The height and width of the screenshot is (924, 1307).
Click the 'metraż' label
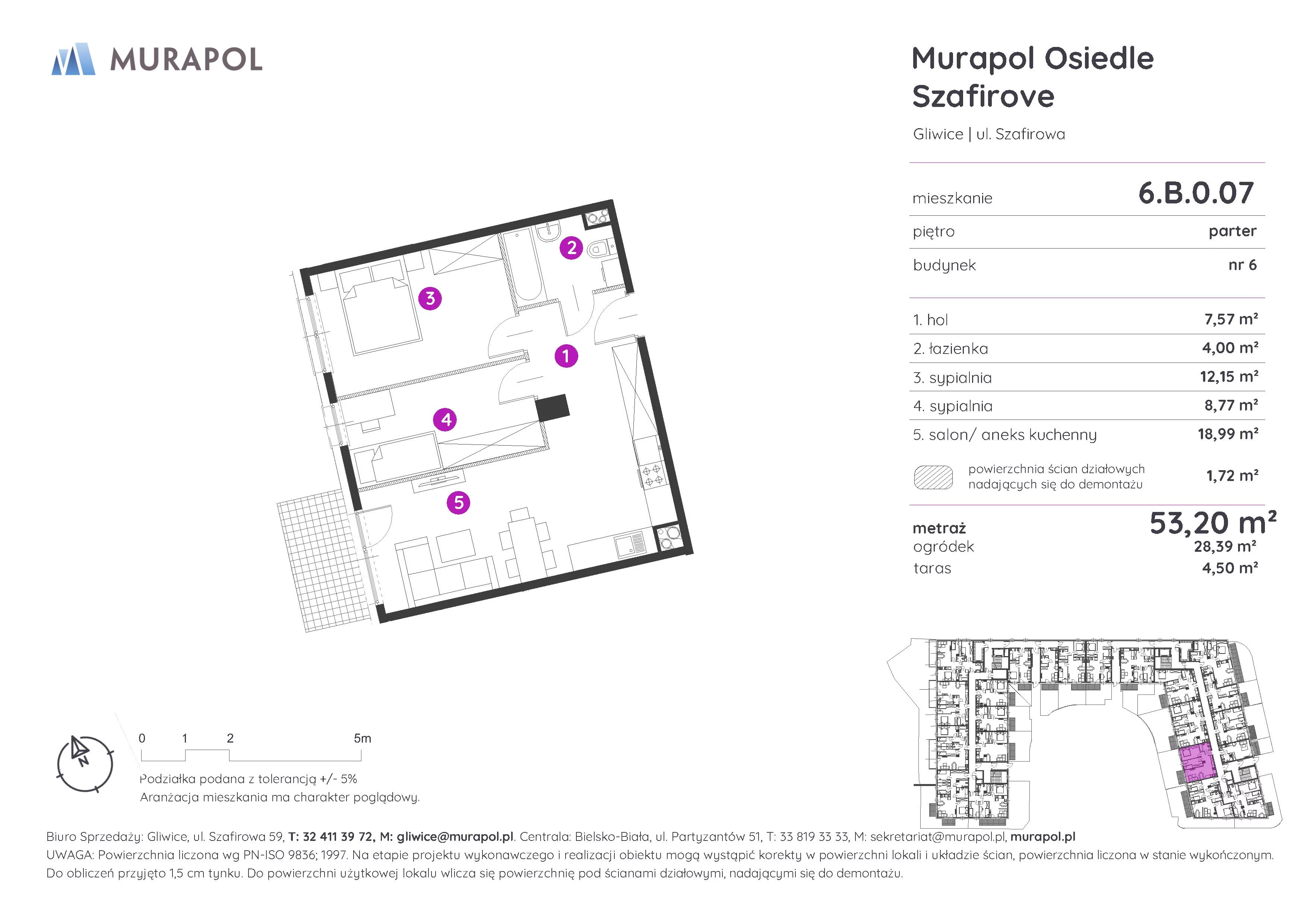tap(939, 528)
